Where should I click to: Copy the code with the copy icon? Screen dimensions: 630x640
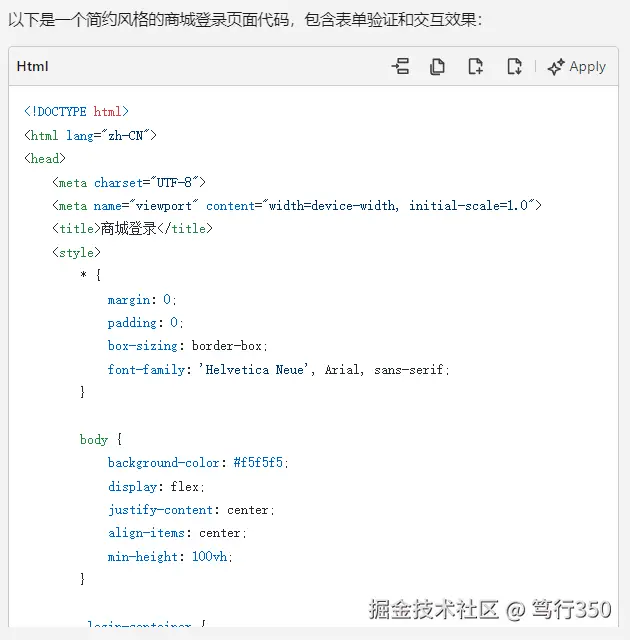pos(437,66)
